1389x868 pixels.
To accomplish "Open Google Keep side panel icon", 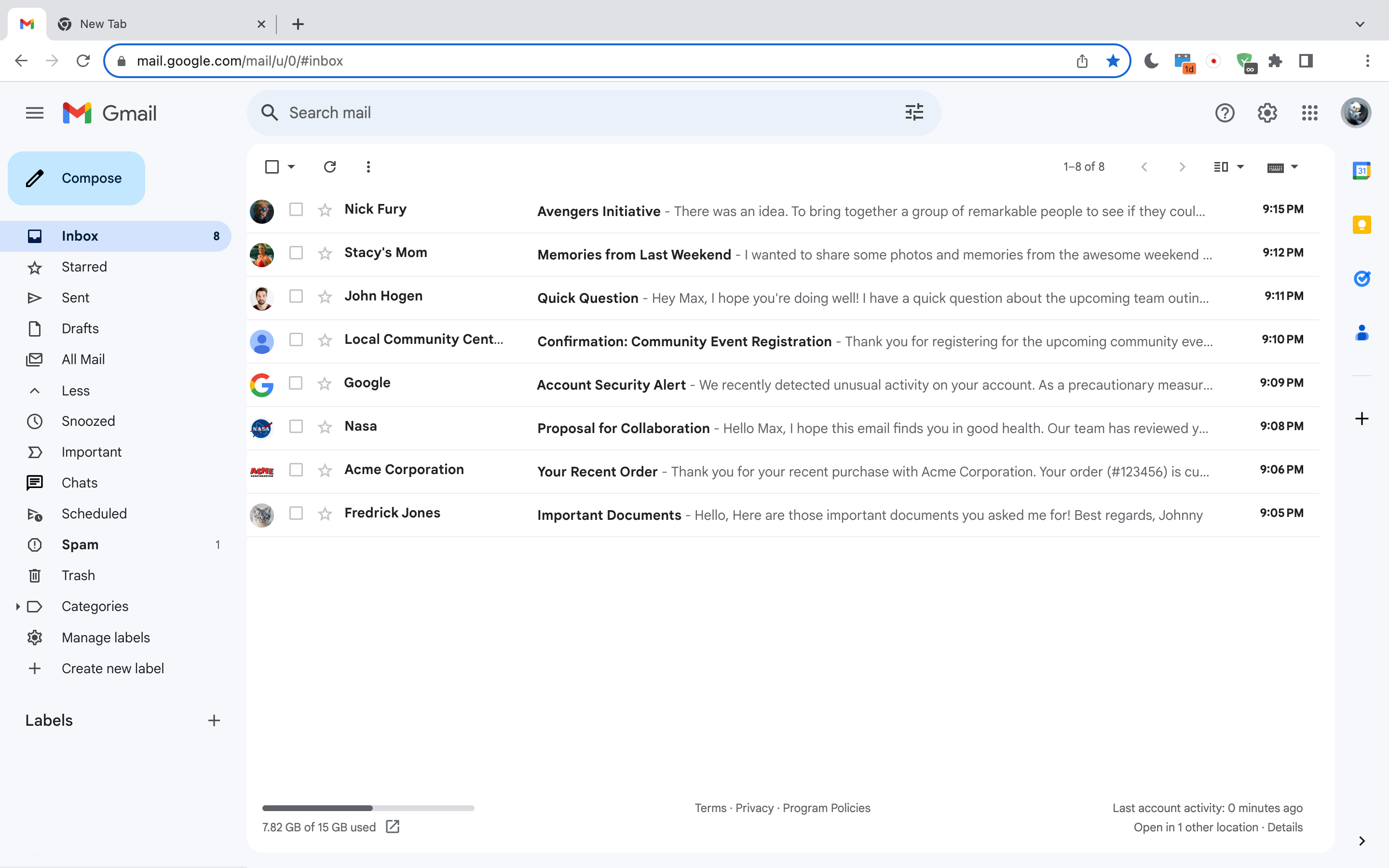I will 1362,224.
